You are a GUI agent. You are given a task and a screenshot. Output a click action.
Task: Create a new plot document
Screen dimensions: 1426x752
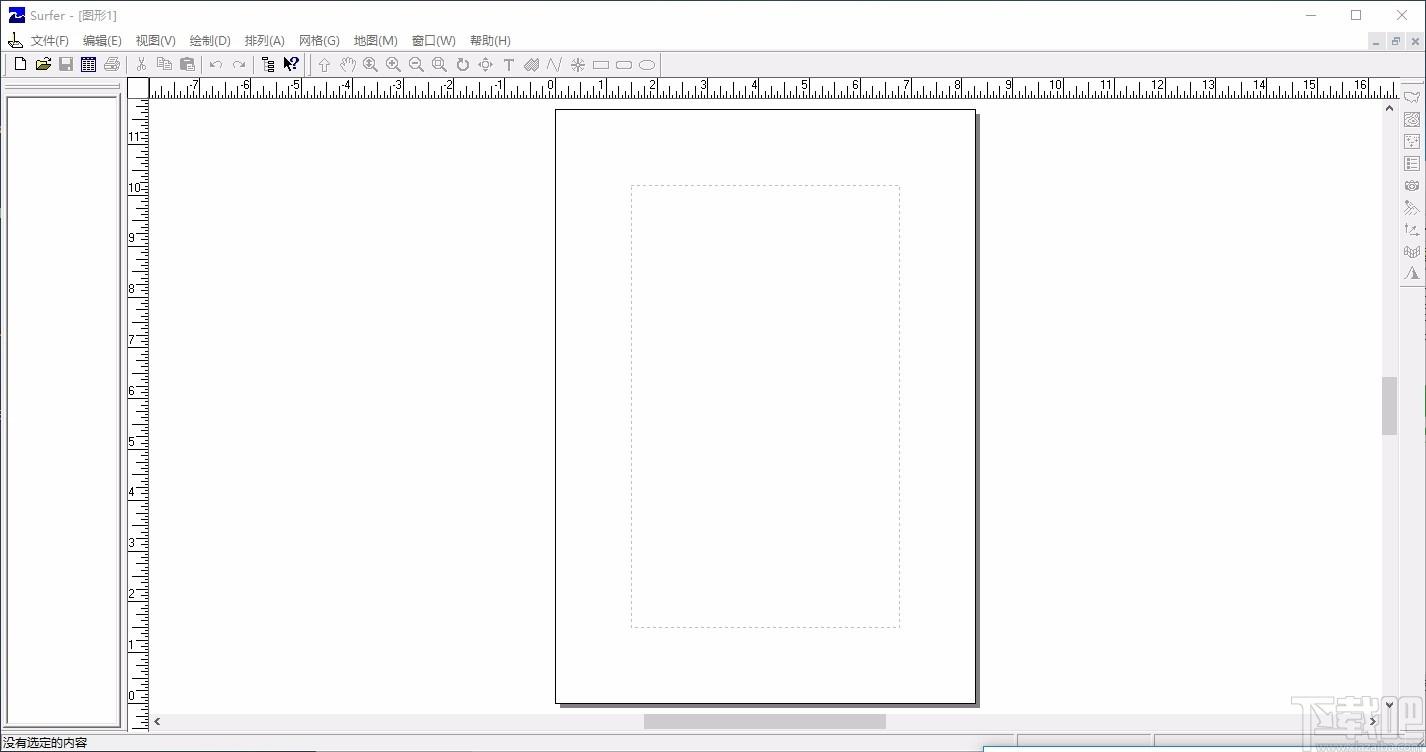20,64
